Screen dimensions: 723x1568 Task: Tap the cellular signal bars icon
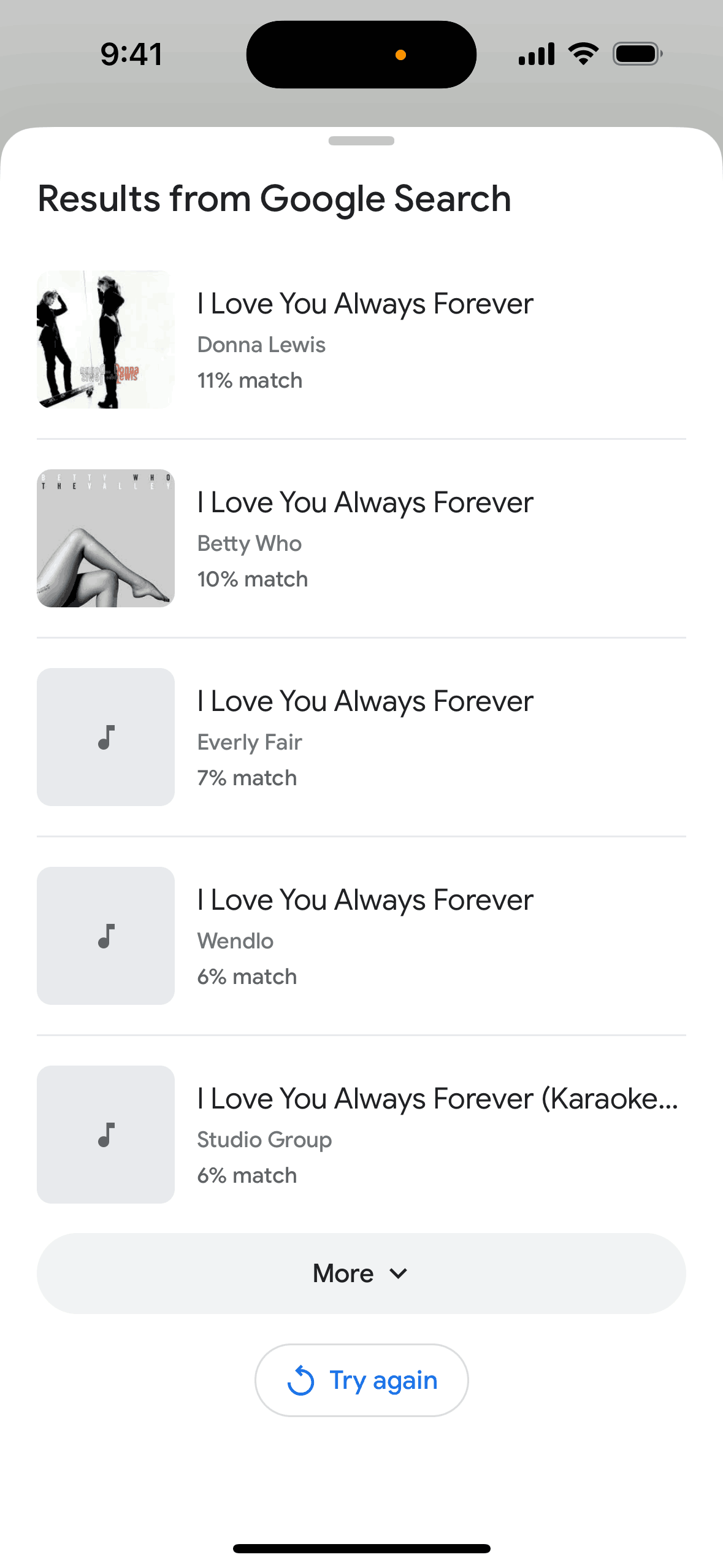[537, 54]
